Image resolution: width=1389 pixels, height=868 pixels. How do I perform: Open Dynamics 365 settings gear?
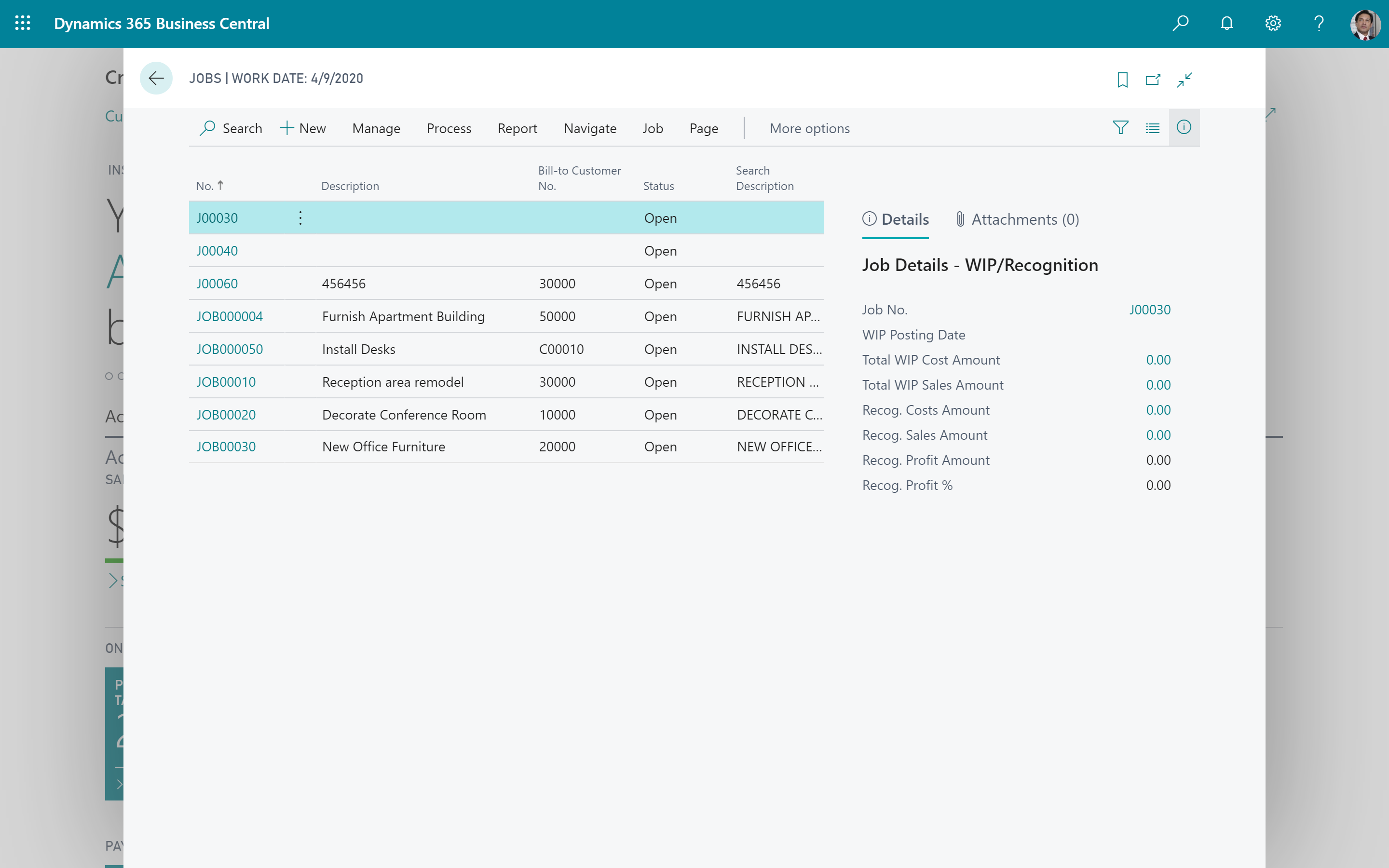pyautogui.click(x=1273, y=23)
